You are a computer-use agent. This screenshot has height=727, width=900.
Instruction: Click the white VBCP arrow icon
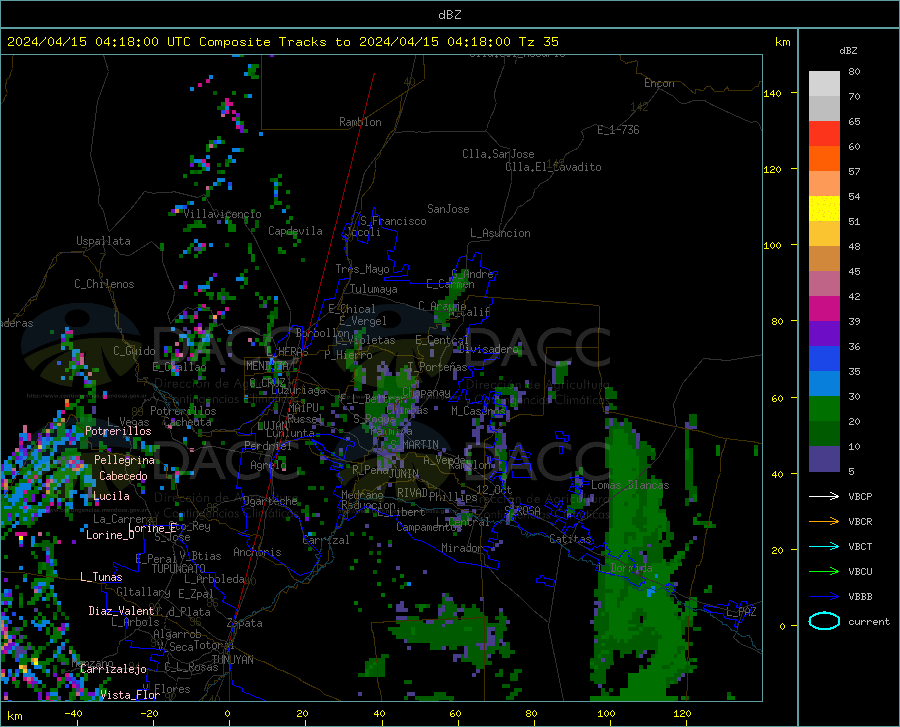[x=824, y=496]
